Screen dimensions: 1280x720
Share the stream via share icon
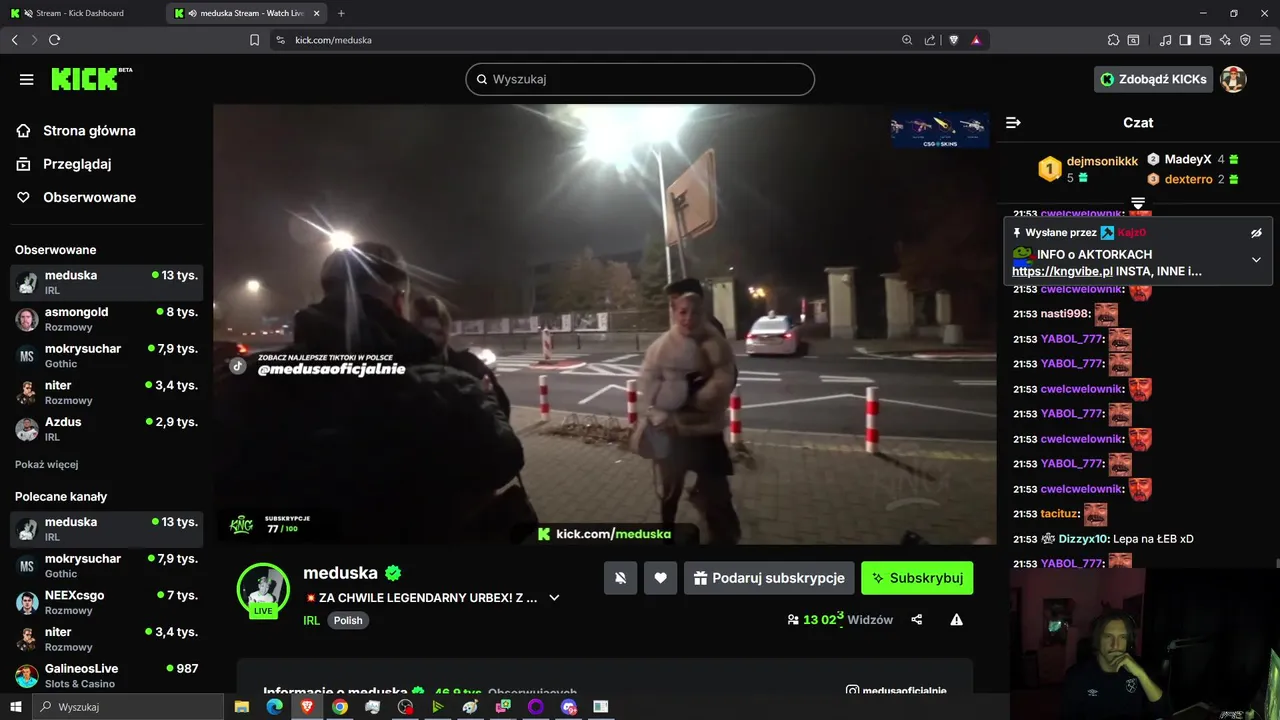(x=917, y=620)
